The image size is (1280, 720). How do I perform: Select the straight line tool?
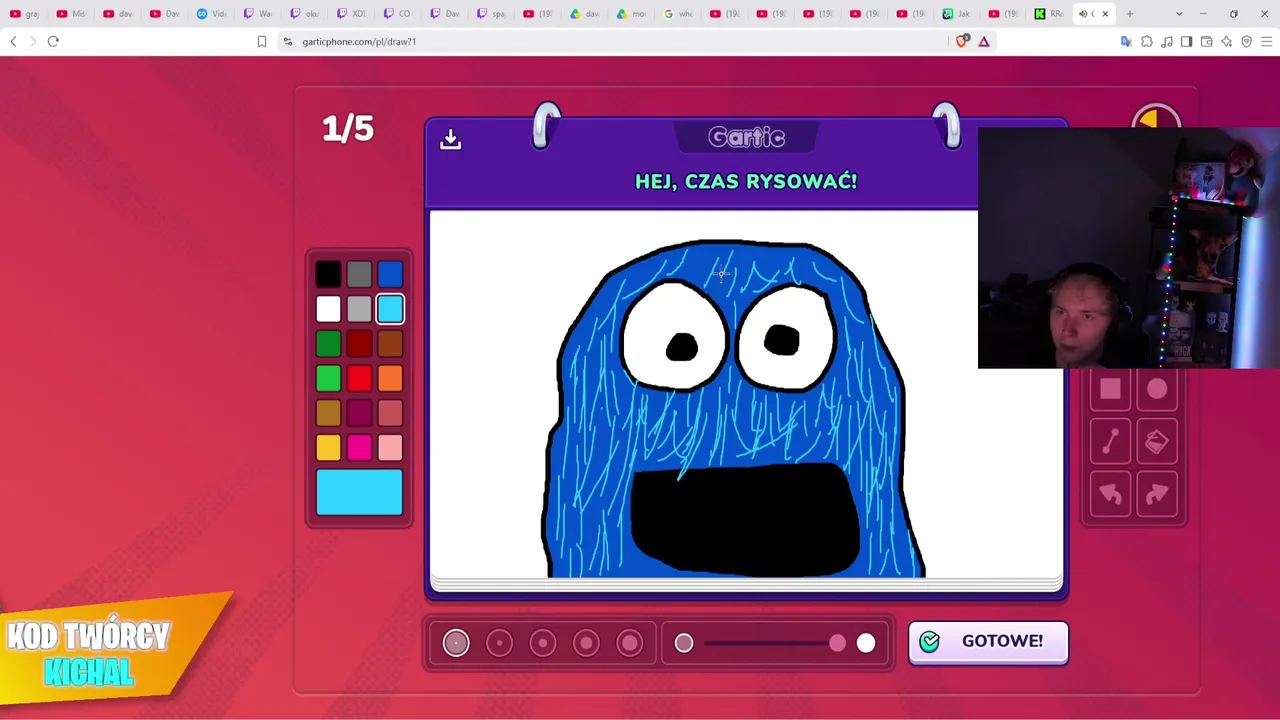pos(1110,442)
